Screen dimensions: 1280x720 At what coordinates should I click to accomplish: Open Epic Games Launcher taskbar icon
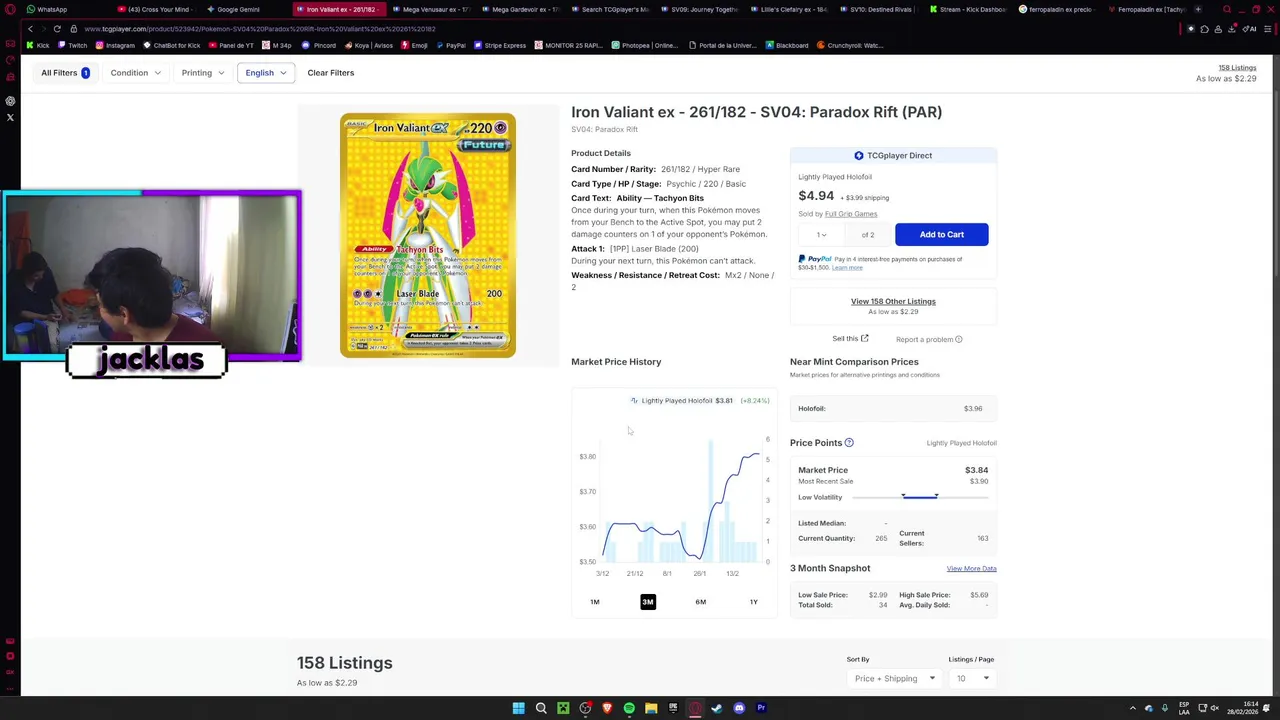click(673, 708)
